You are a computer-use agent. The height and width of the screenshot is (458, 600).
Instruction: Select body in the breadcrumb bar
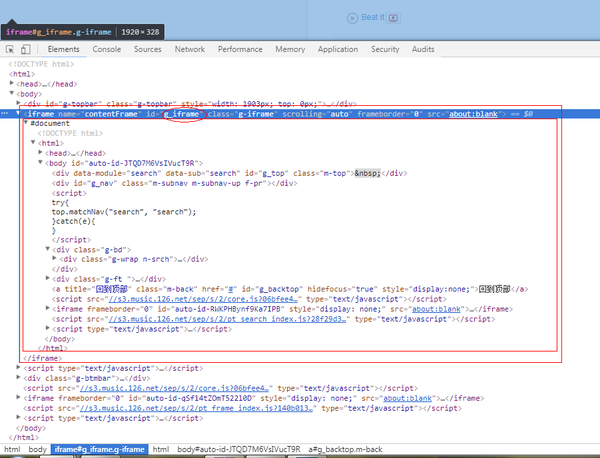(38, 449)
